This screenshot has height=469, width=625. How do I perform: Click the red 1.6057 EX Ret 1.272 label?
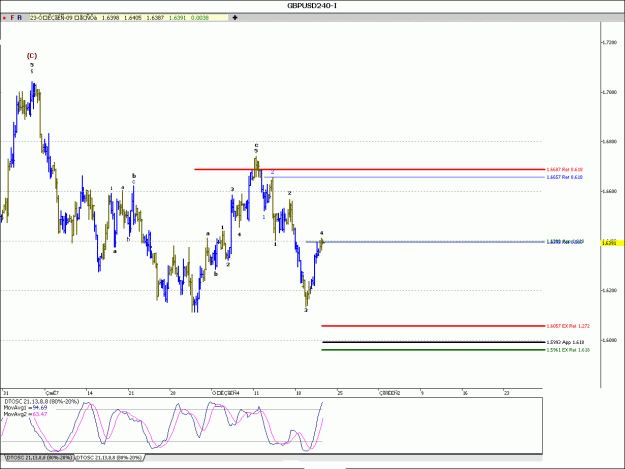(568, 326)
